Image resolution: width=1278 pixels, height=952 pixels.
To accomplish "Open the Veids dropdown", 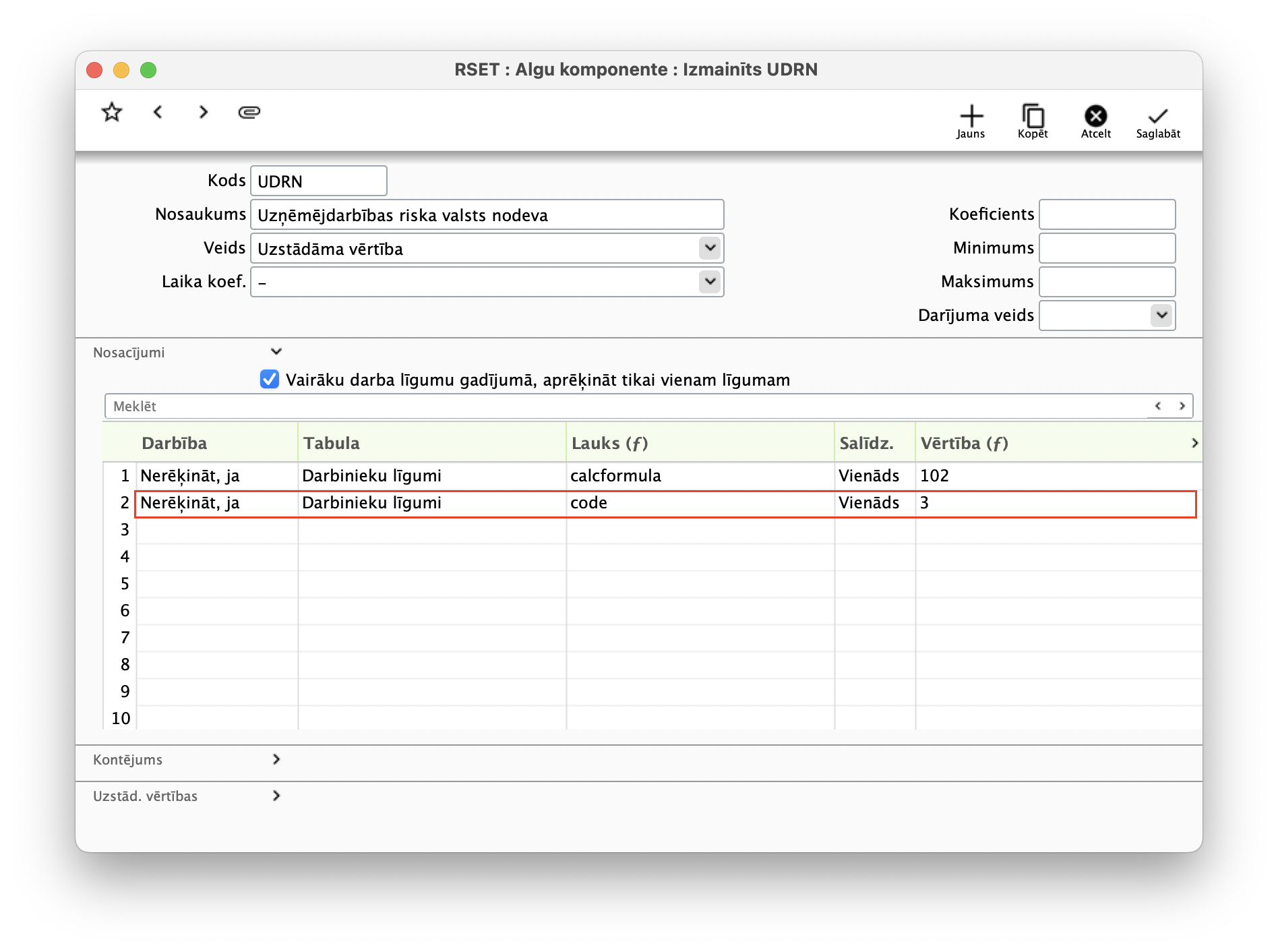I will coord(710,248).
